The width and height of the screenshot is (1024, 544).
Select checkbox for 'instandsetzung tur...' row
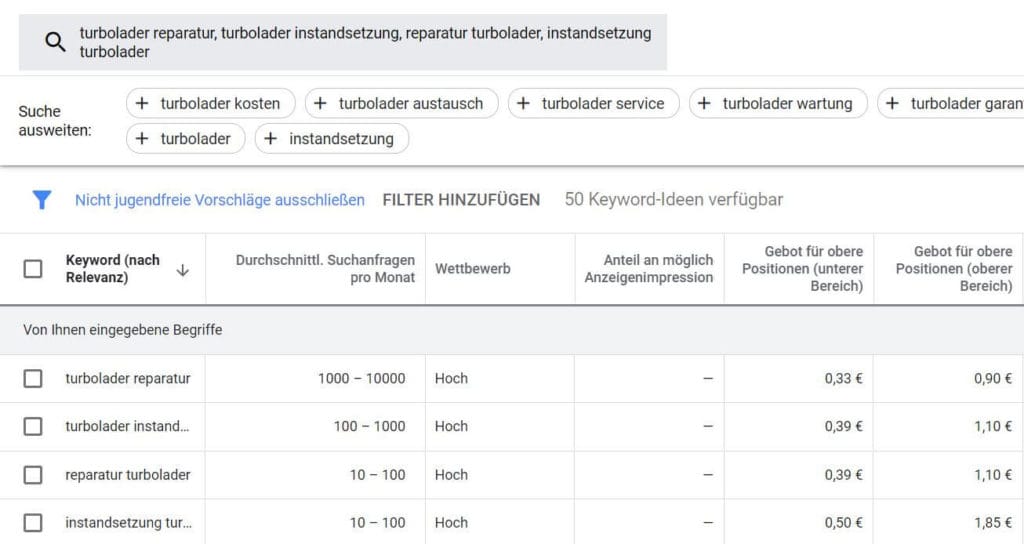33,522
